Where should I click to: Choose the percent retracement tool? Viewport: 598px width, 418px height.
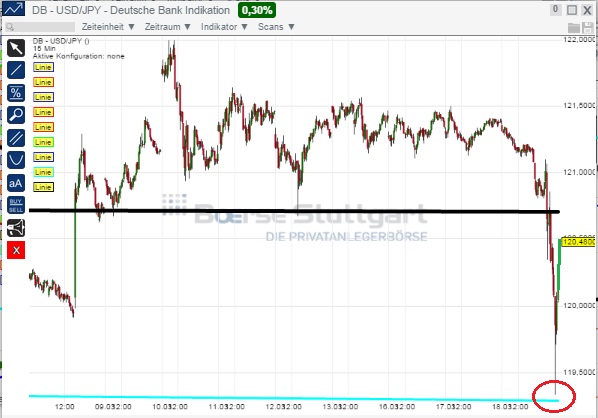point(16,93)
